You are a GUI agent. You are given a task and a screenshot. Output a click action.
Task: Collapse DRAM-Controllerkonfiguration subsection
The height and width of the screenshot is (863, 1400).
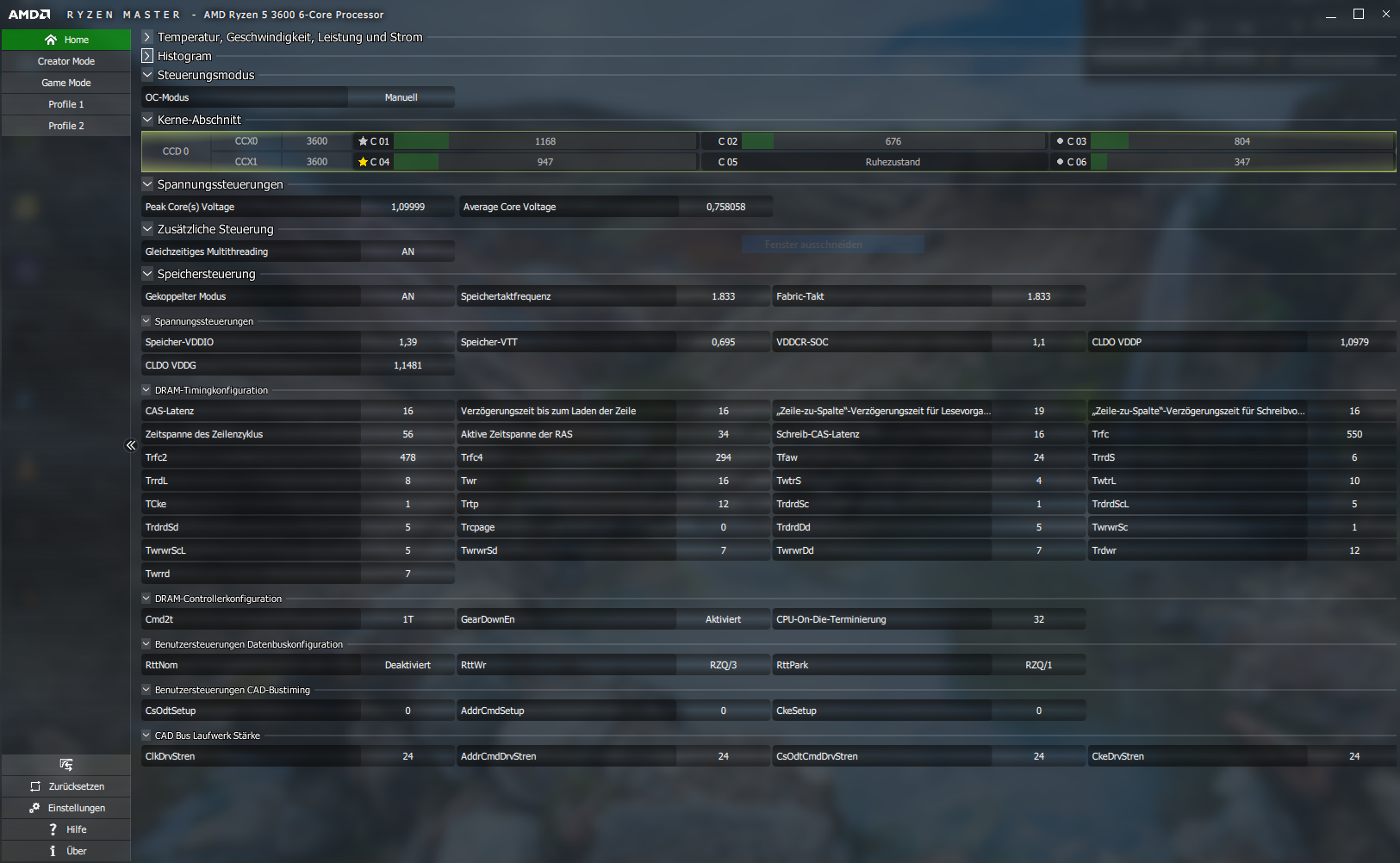[x=146, y=599]
